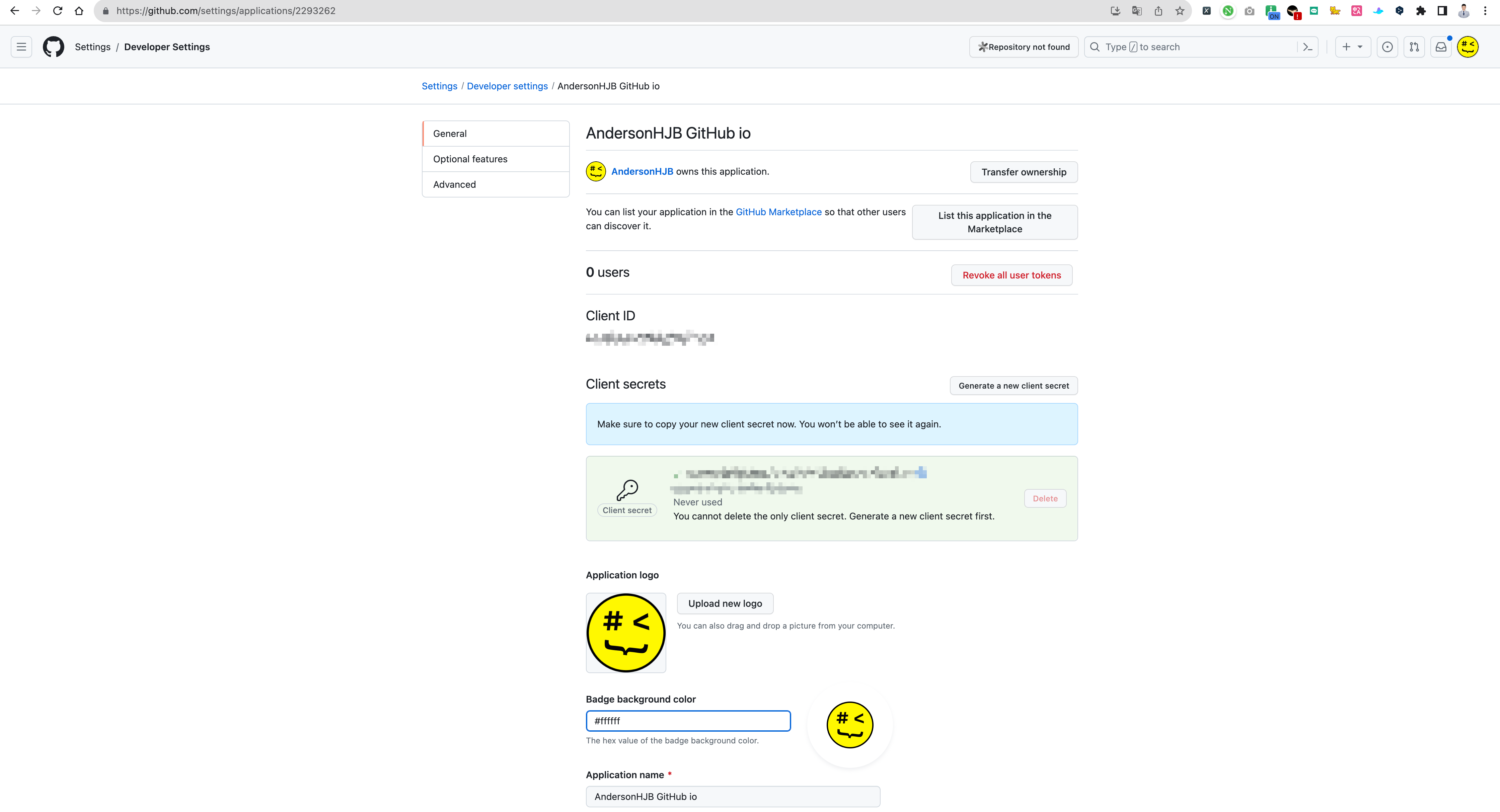Click the green extension icon with ON badge
1500x812 pixels.
[1272, 12]
